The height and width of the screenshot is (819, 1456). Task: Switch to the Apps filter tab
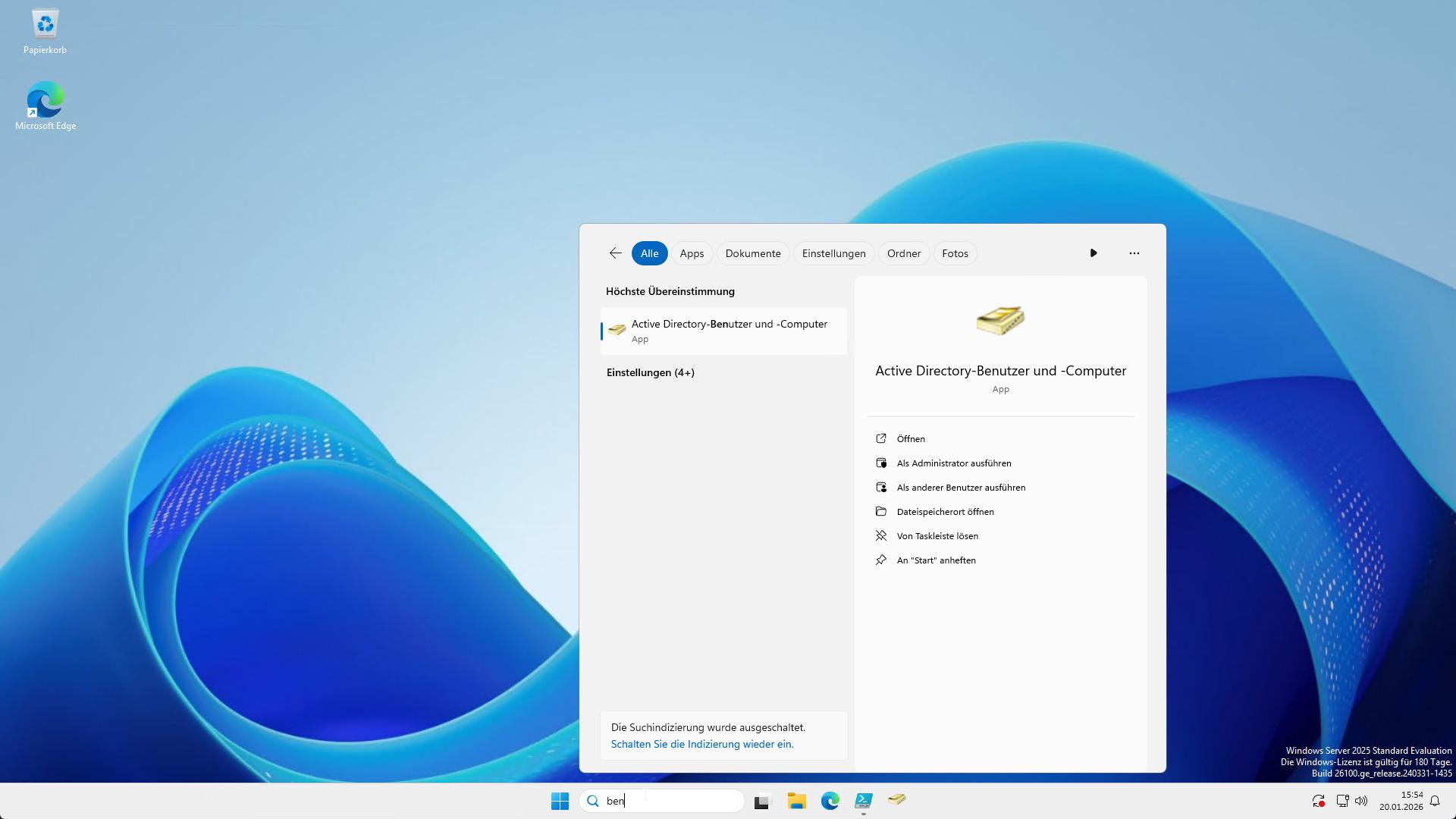click(x=692, y=253)
